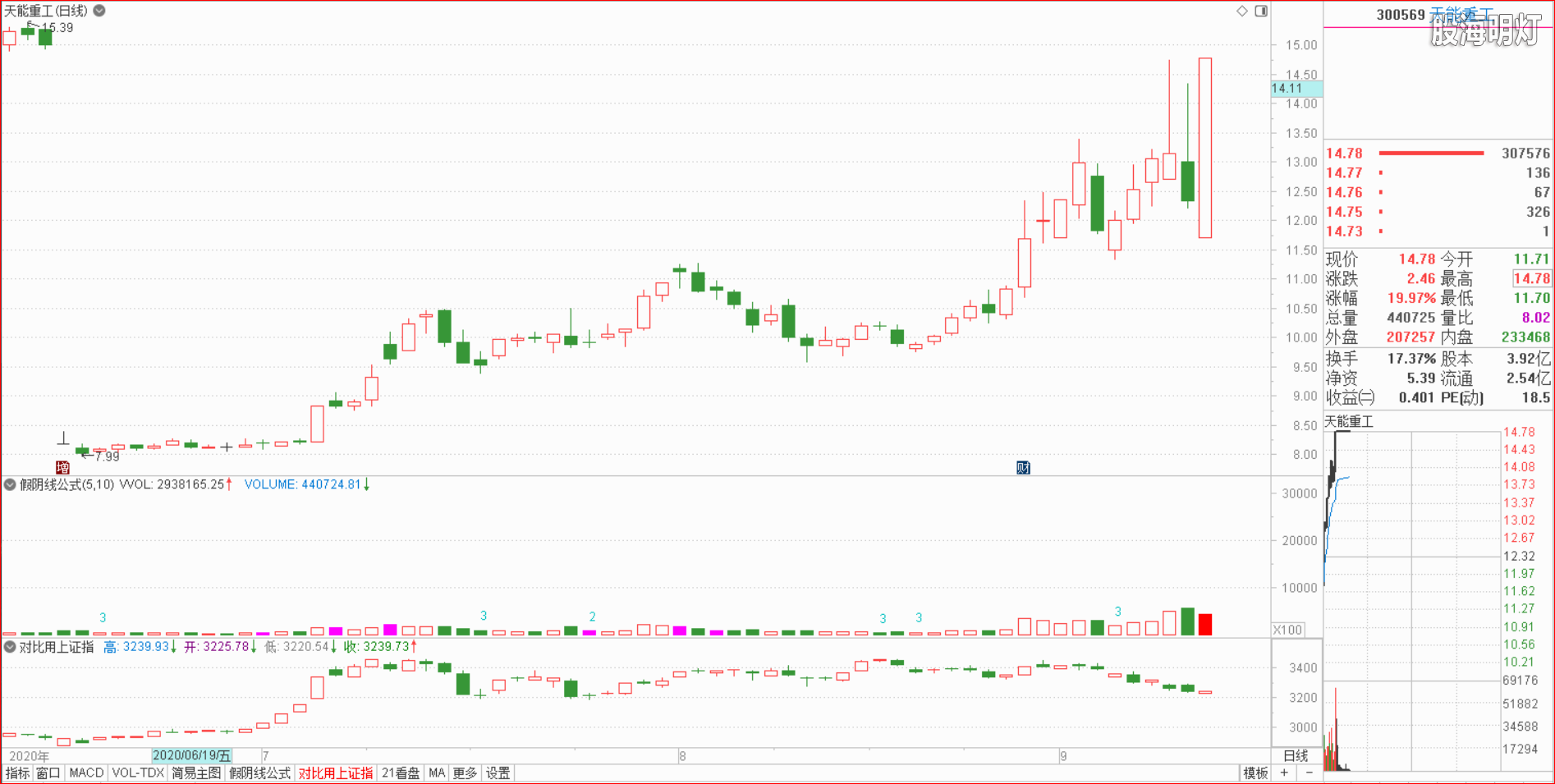Screen dimensions: 1555x784
Task: Click the VOLUME: 440724.81 indicator readout
Action: [307, 484]
